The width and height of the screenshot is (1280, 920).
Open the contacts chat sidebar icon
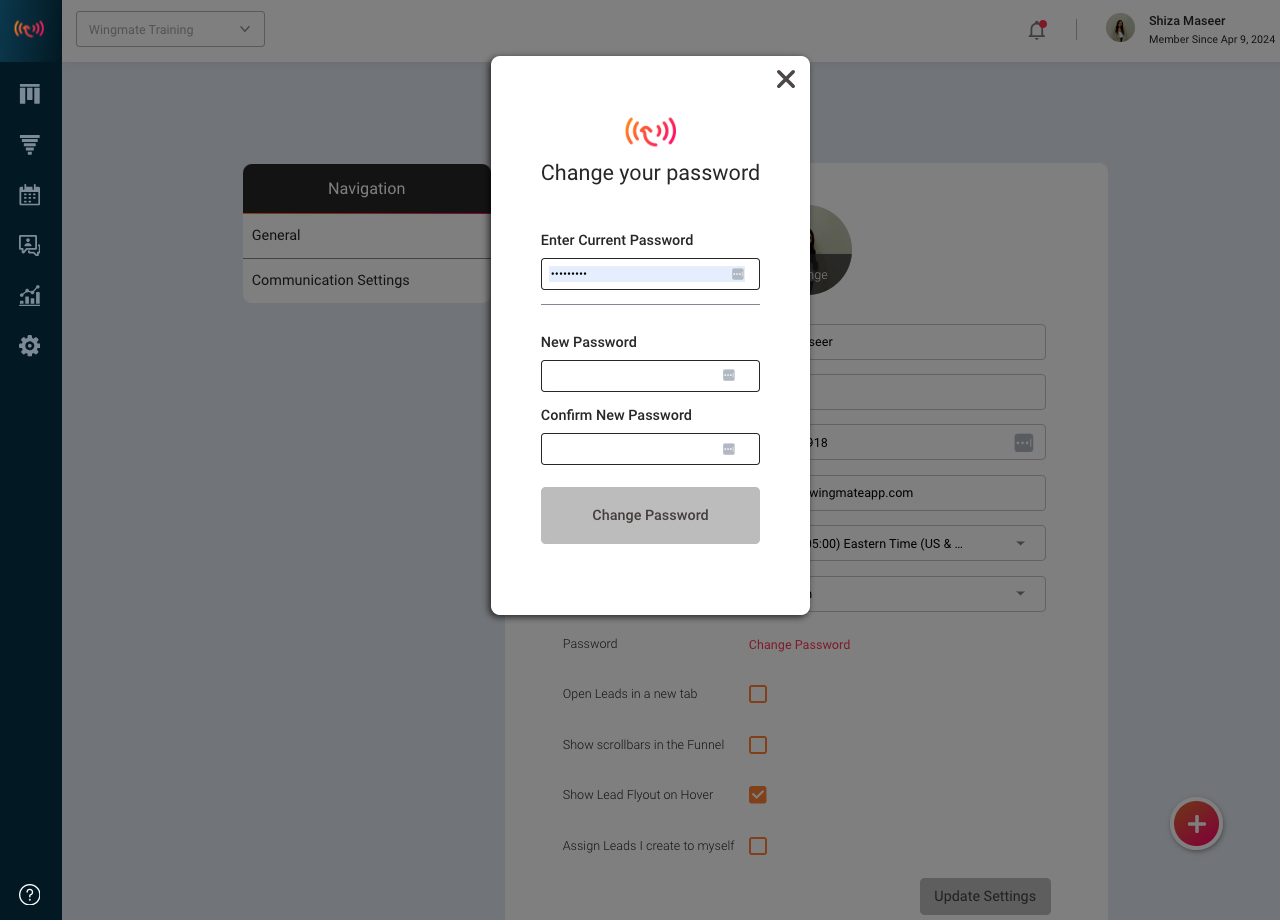[30, 245]
